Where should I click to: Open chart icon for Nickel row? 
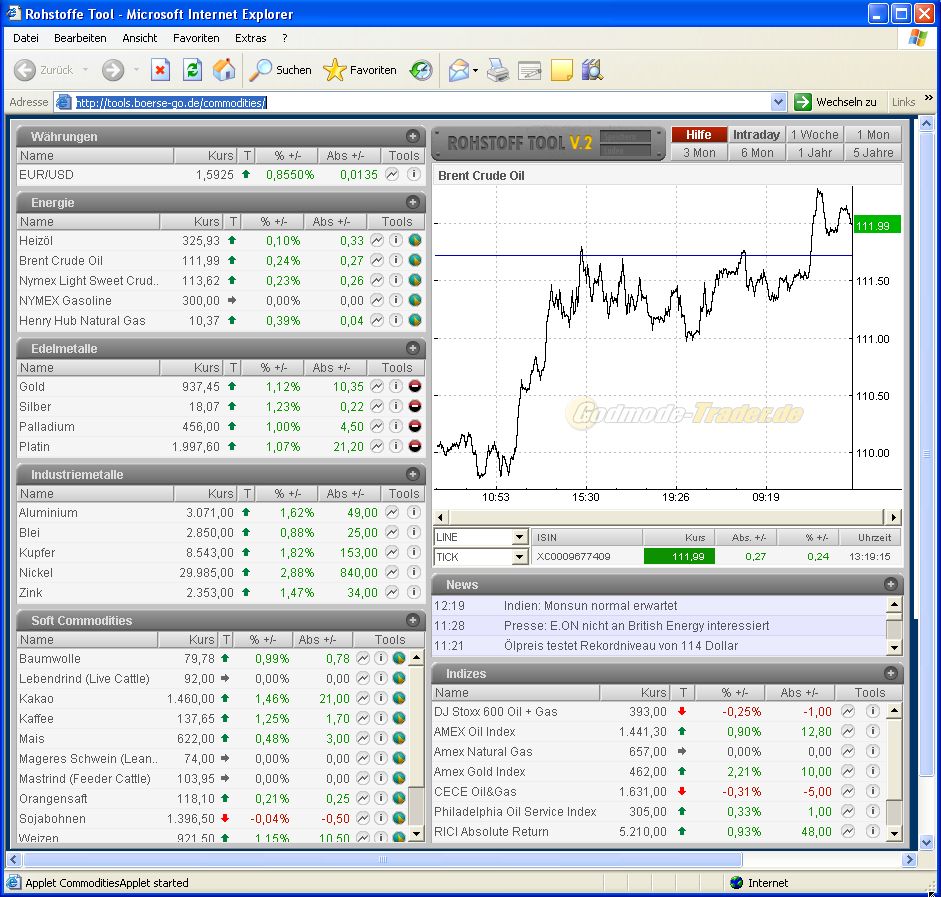pyautogui.click(x=392, y=572)
